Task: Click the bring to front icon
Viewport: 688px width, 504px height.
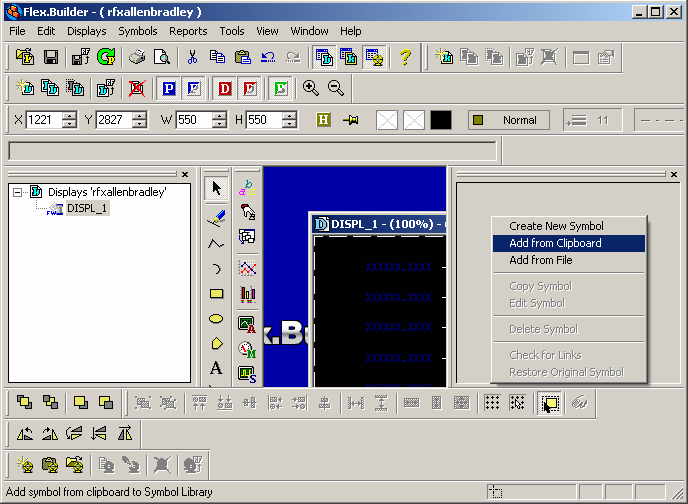Action: (x=24, y=402)
